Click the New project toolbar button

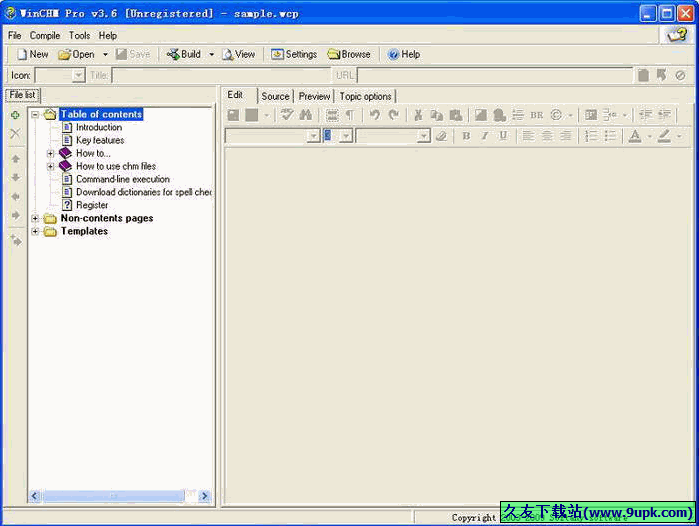point(33,54)
